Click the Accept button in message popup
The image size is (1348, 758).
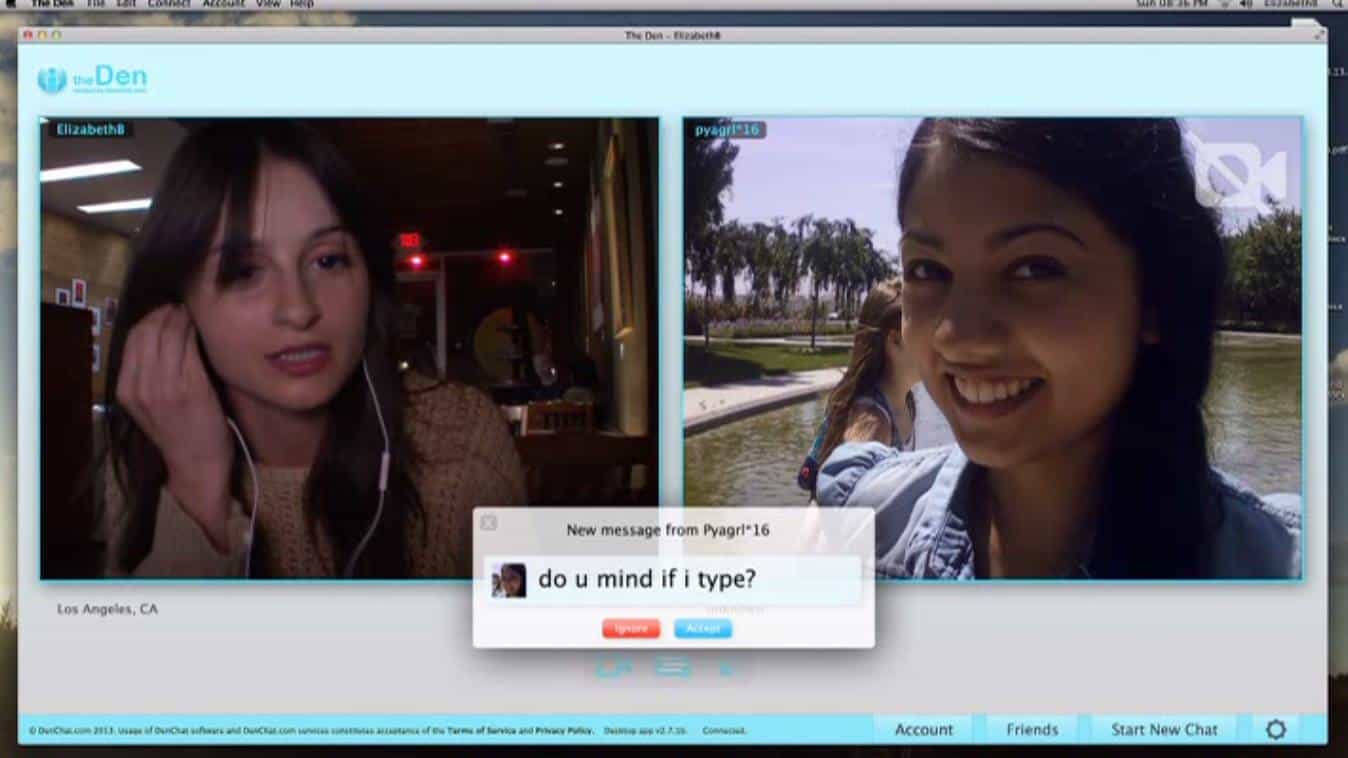702,628
